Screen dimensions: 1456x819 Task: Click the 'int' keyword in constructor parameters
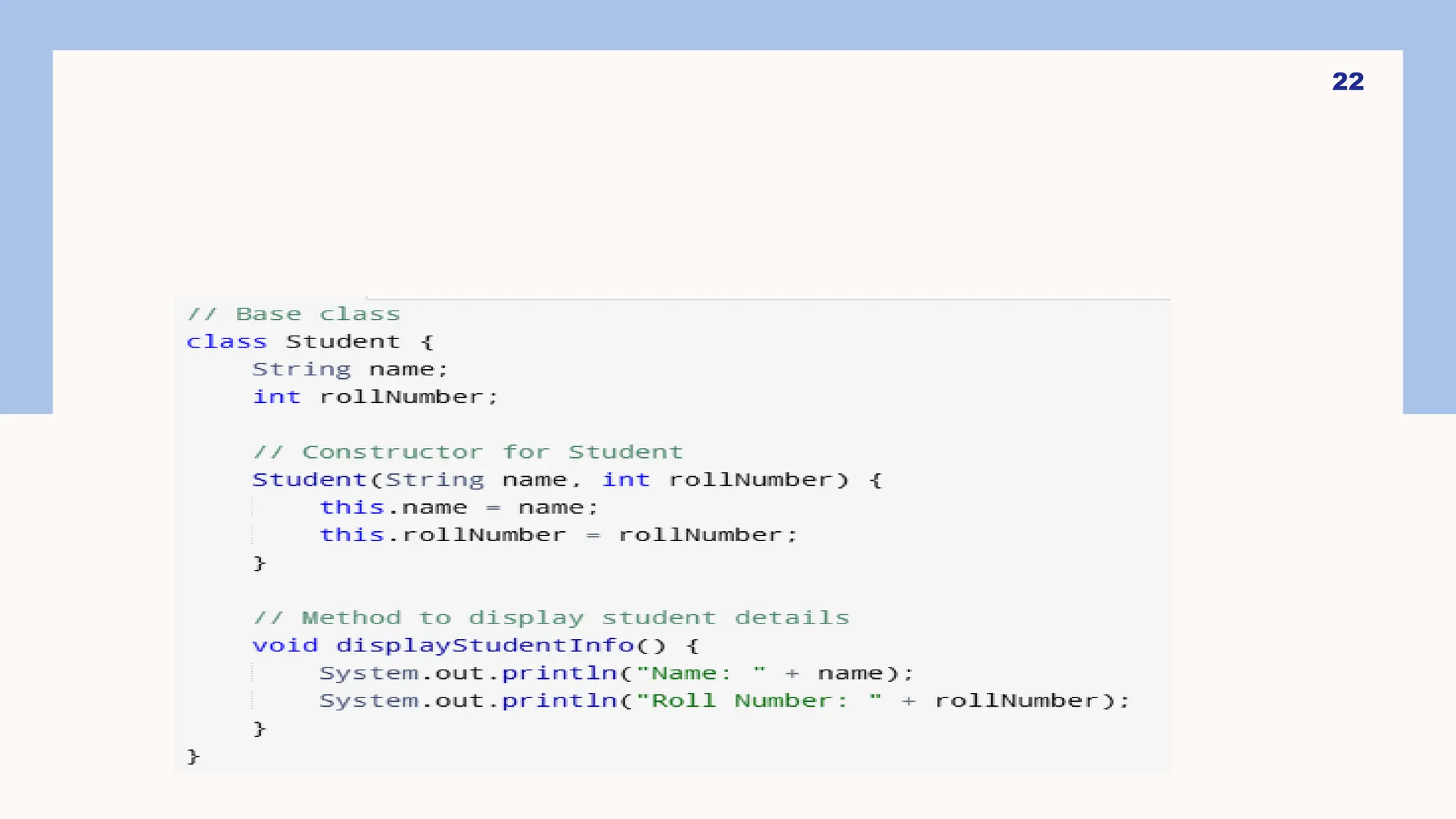pyautogui.click(x=626, y=480)
